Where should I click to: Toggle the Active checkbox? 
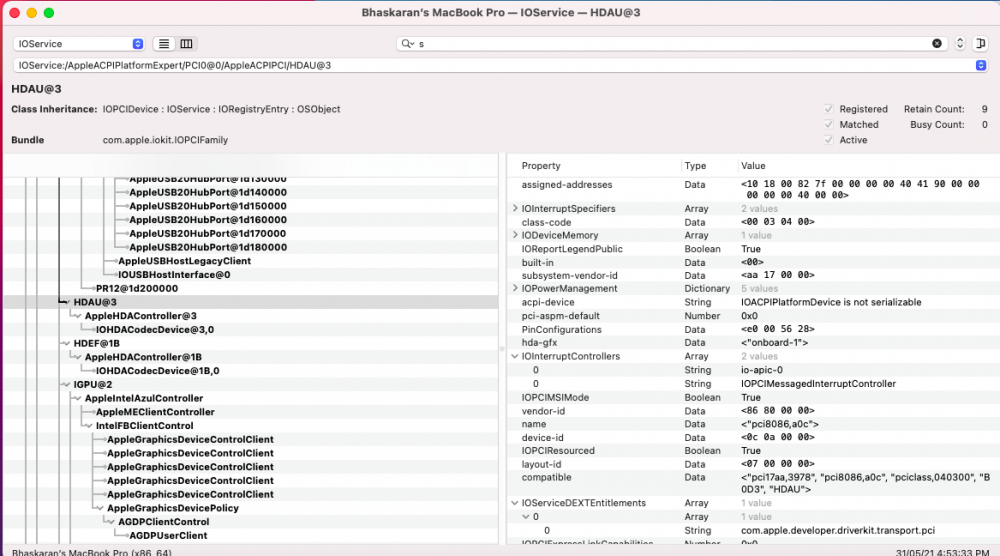coord(828,140)
